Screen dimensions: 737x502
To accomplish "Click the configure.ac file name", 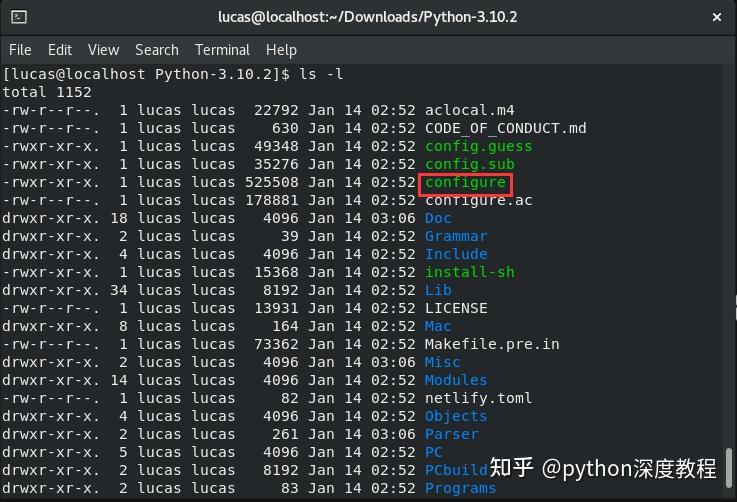I will 478,201.
